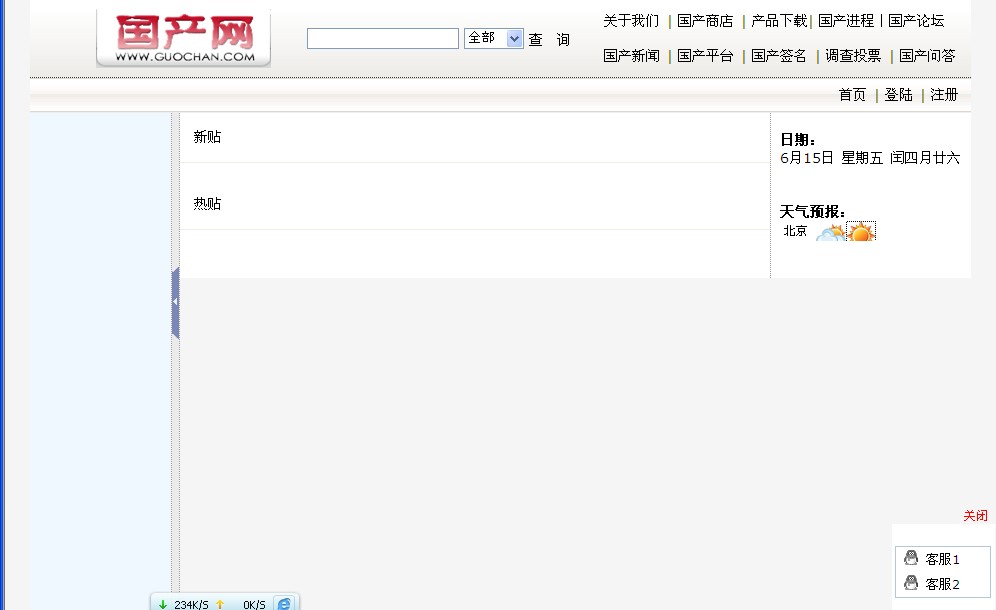
Task: Open 国产商店 menu link
Action: pyautogui.click(x=705, y=21)
